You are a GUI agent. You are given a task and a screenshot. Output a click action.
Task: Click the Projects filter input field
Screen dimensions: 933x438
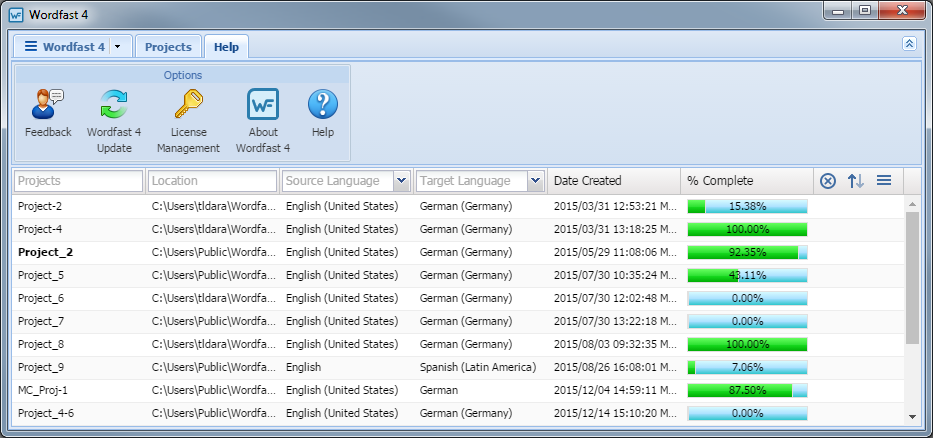(x=79, y=181)
